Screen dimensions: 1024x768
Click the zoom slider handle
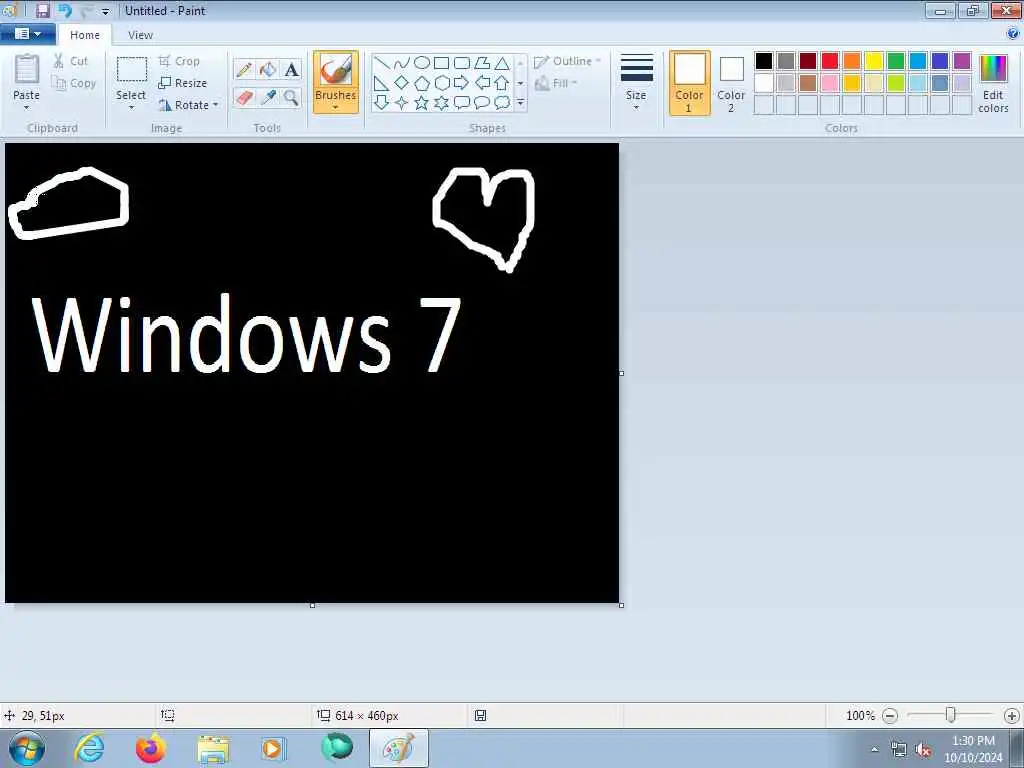pos(951,715)
